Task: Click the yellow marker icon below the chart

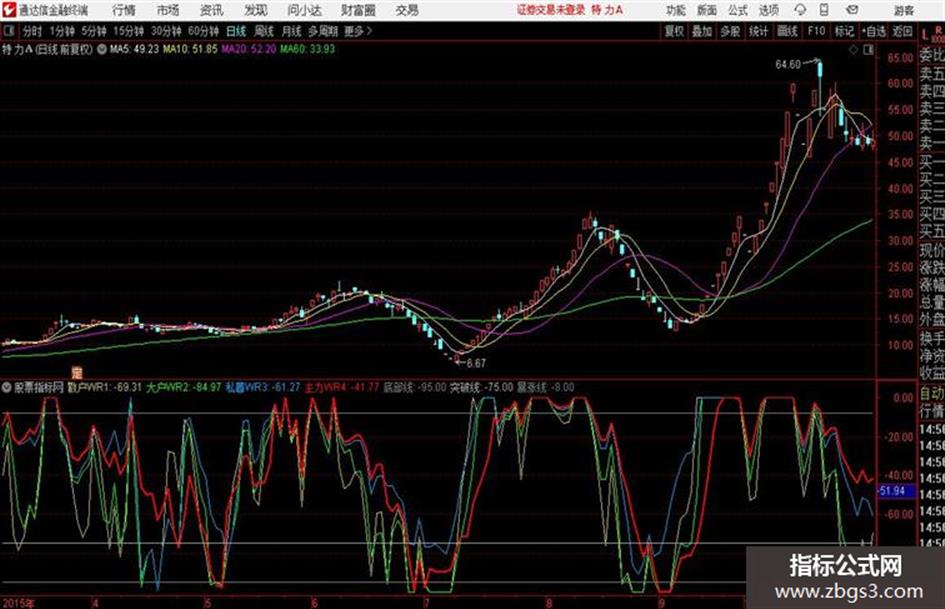Action: click(x=77, y=371)
